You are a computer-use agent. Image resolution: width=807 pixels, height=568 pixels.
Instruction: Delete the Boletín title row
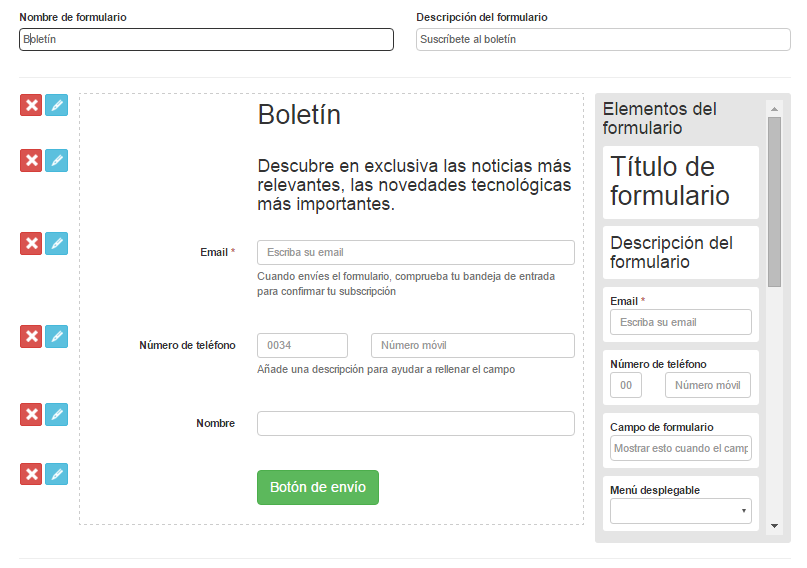(31, 105)
